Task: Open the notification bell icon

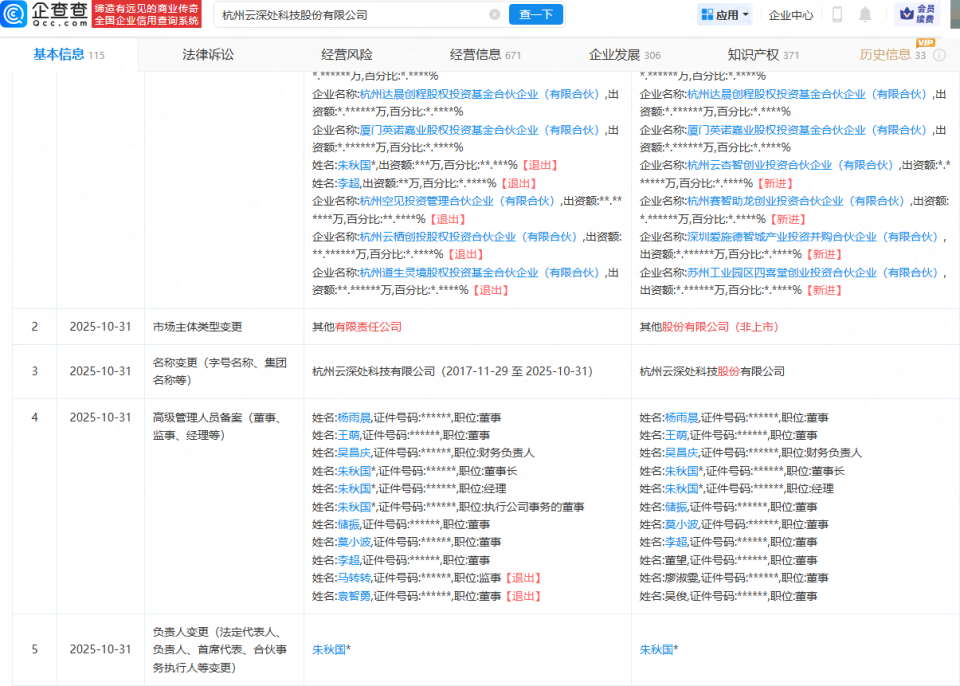Action: pyautogui.click(x=864, y=14)
